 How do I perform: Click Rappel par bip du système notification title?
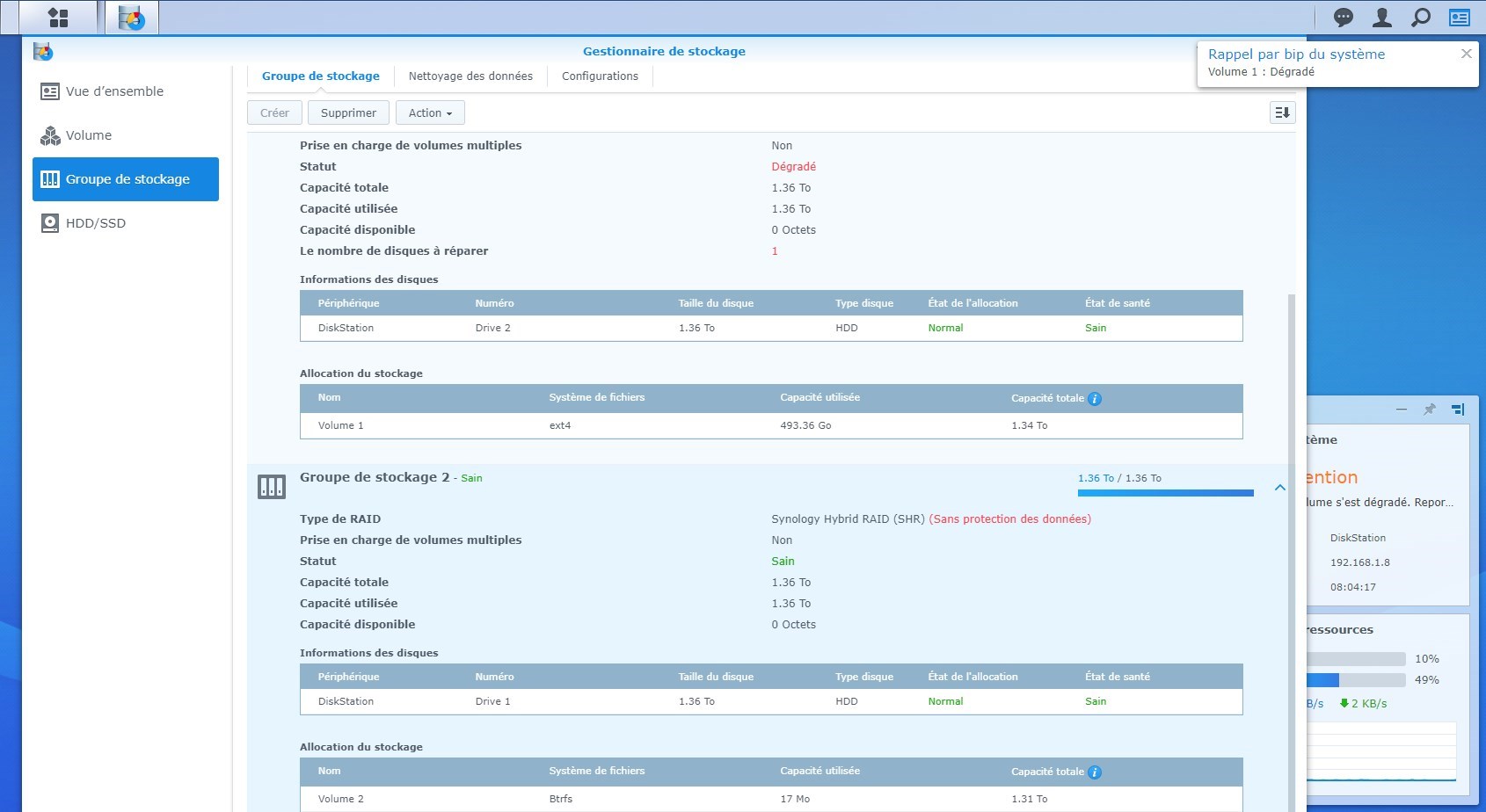pos(1296,54)
